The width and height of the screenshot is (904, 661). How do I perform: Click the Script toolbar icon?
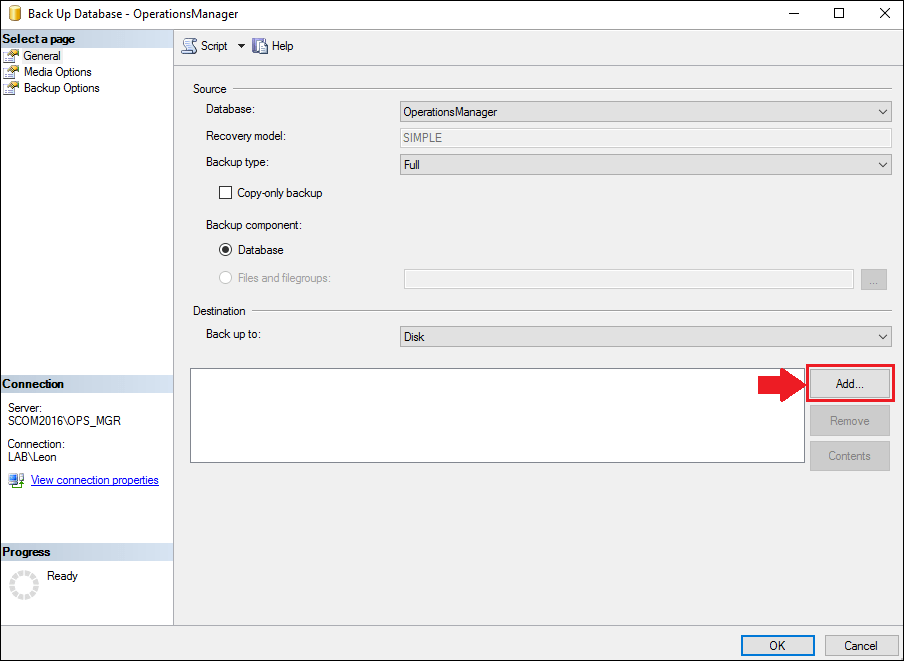pyautogui.click(x=189, y=46)
